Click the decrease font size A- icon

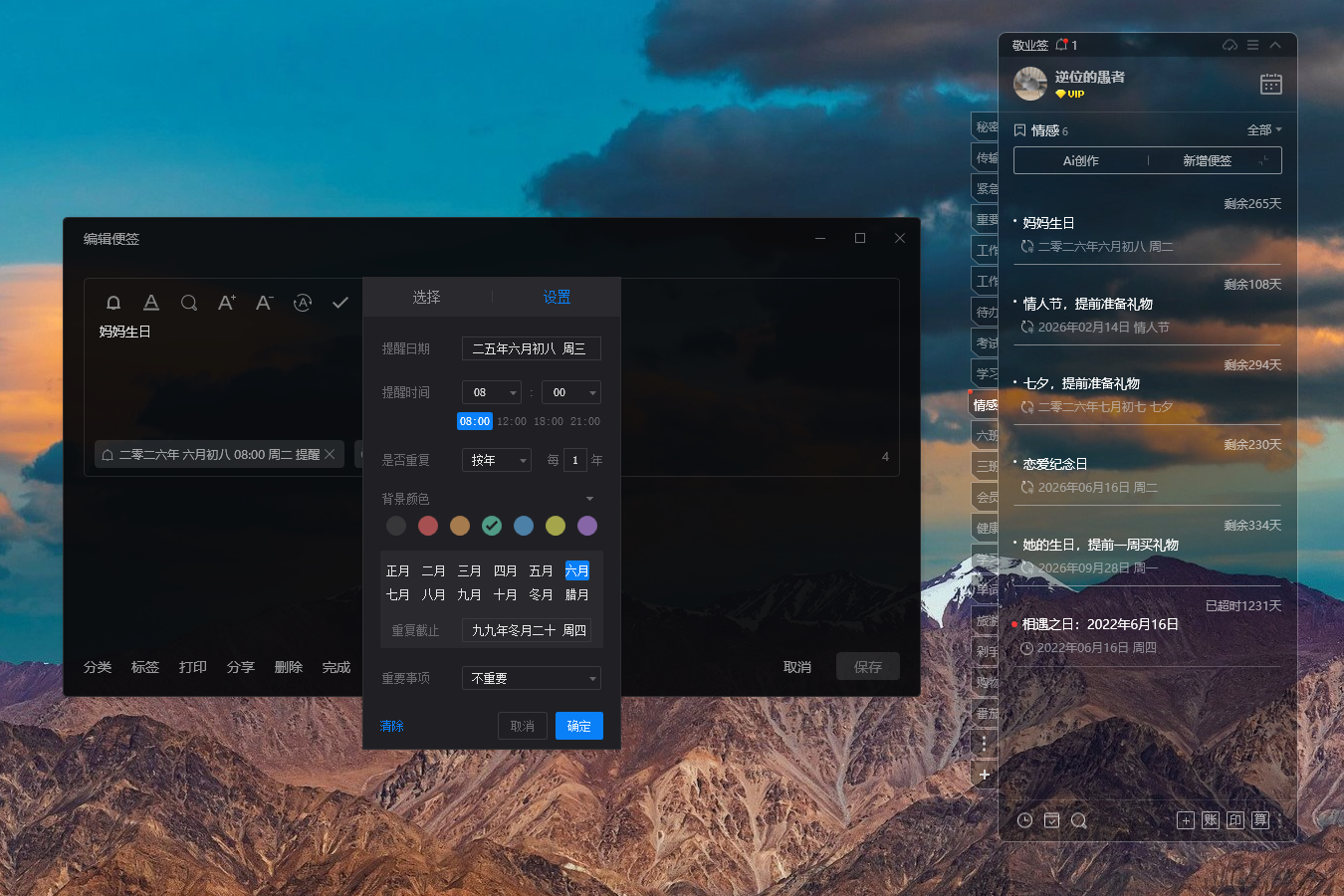coord(264,303)
